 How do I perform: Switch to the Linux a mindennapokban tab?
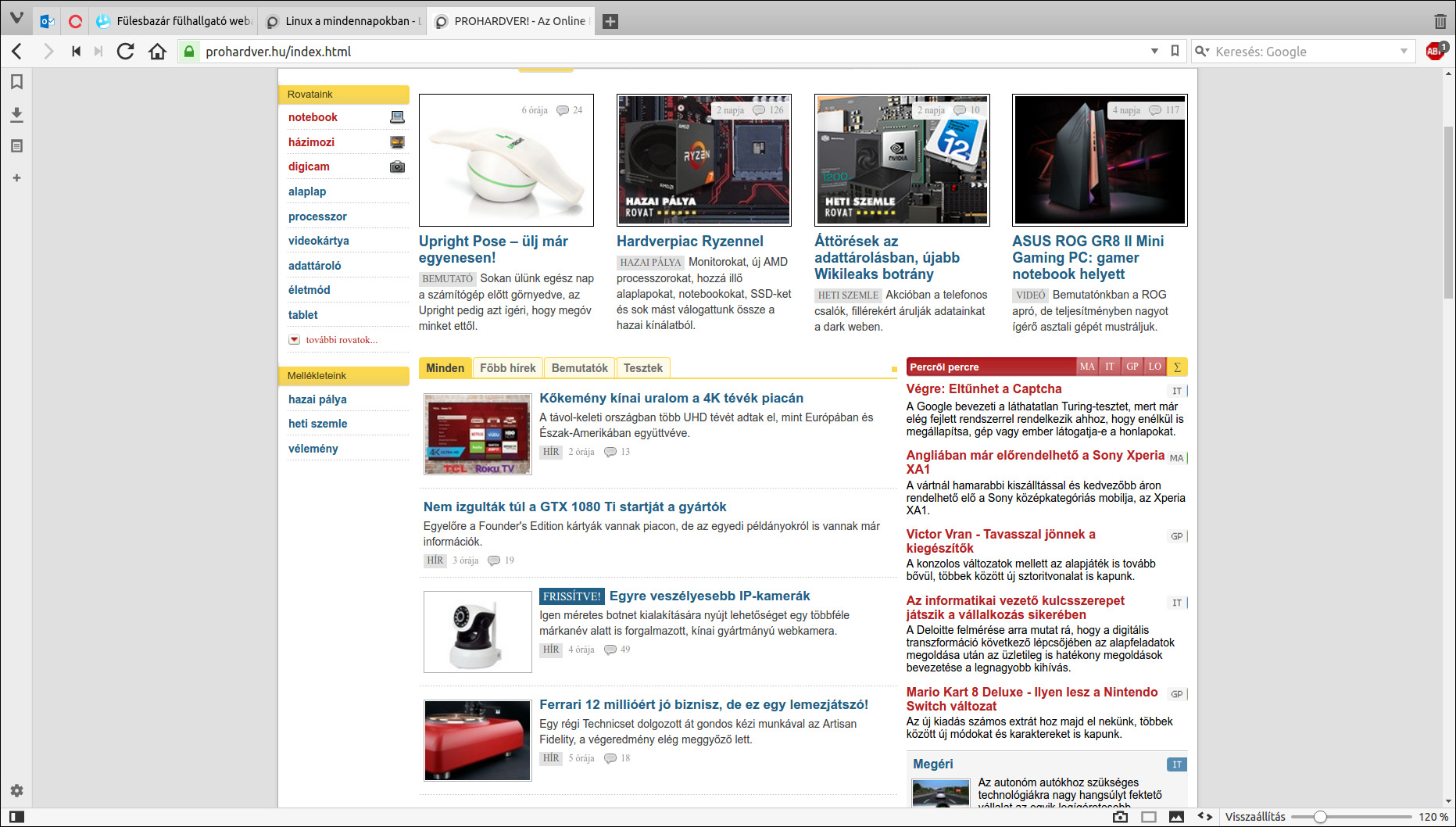[x=344, y=21]
